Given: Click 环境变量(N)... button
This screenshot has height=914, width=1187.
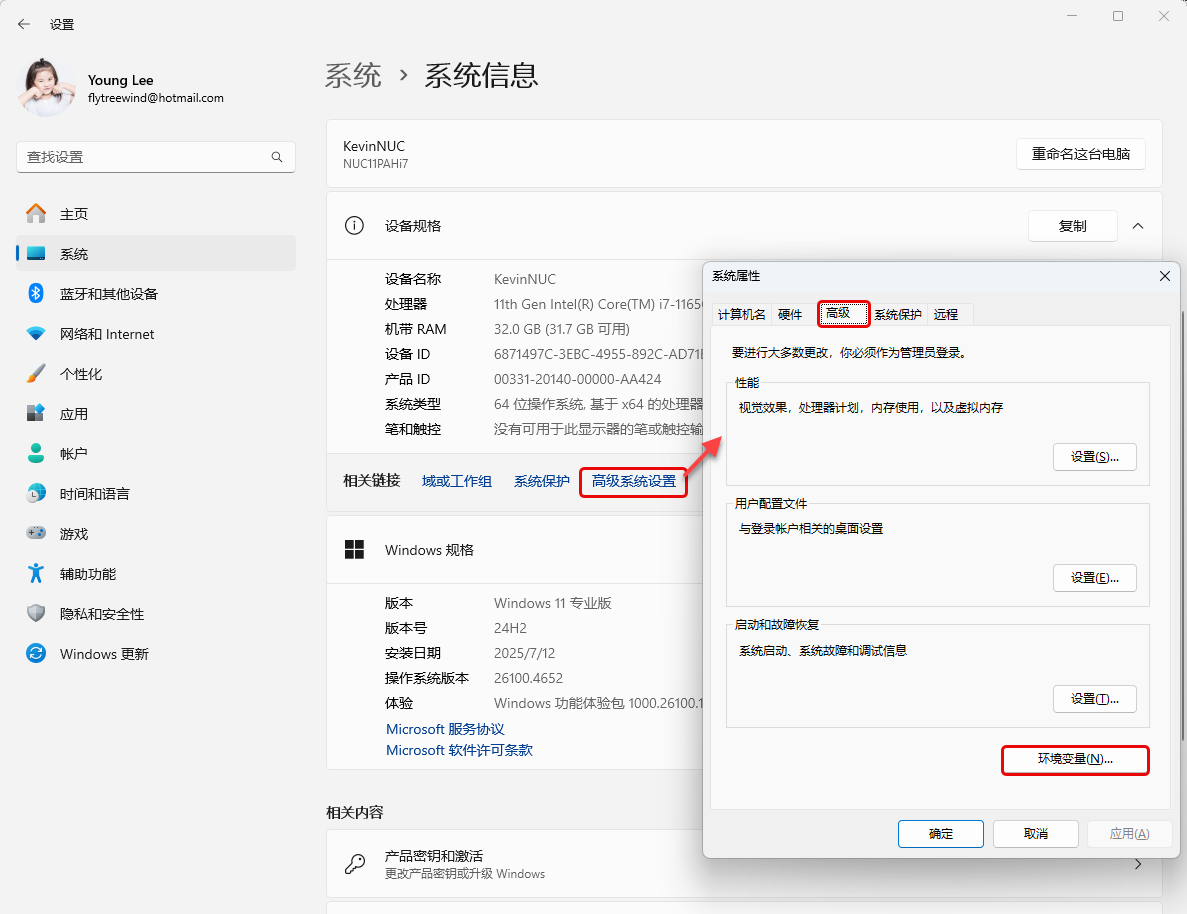Looking at the screenshot, I should [1075, 759].
